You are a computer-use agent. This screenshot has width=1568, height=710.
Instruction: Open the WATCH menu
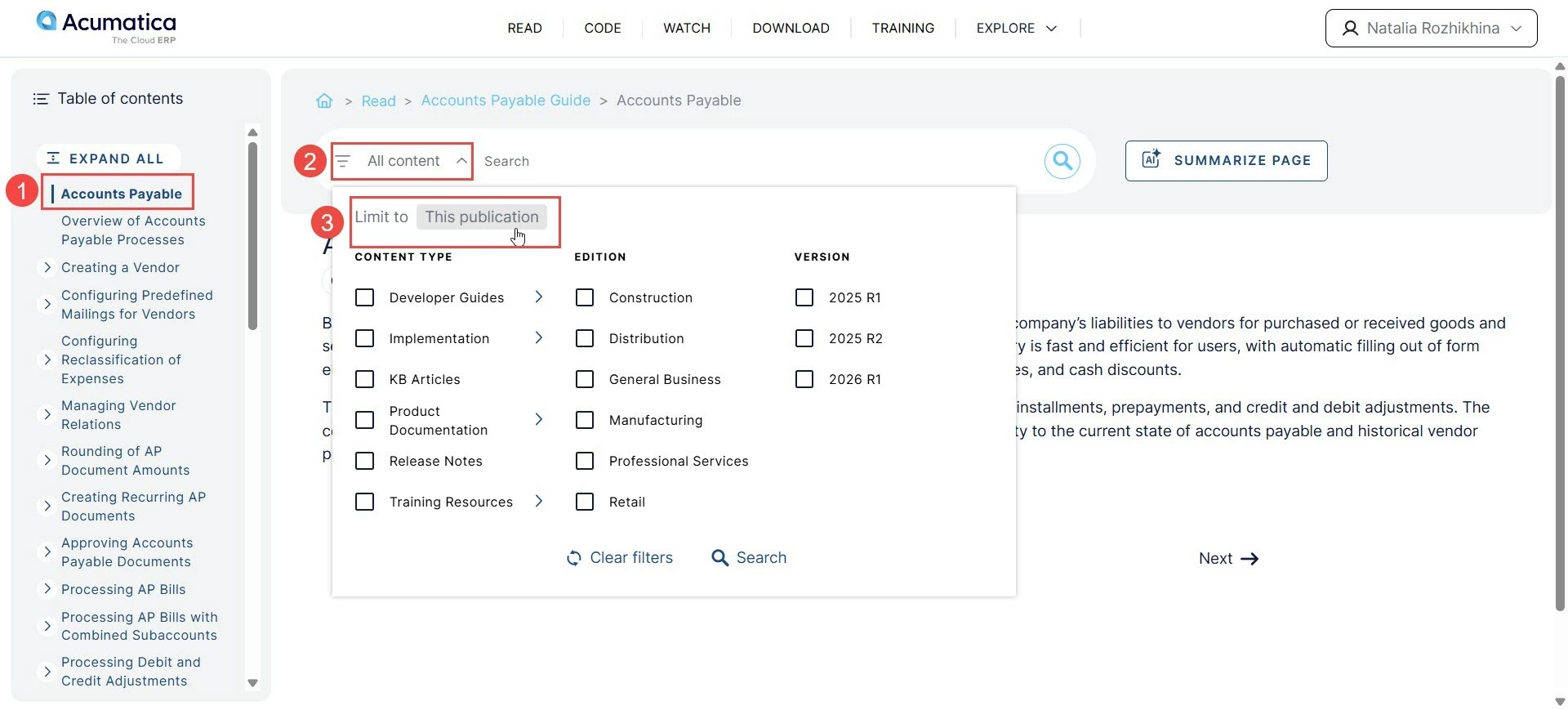tap(687, 28)
